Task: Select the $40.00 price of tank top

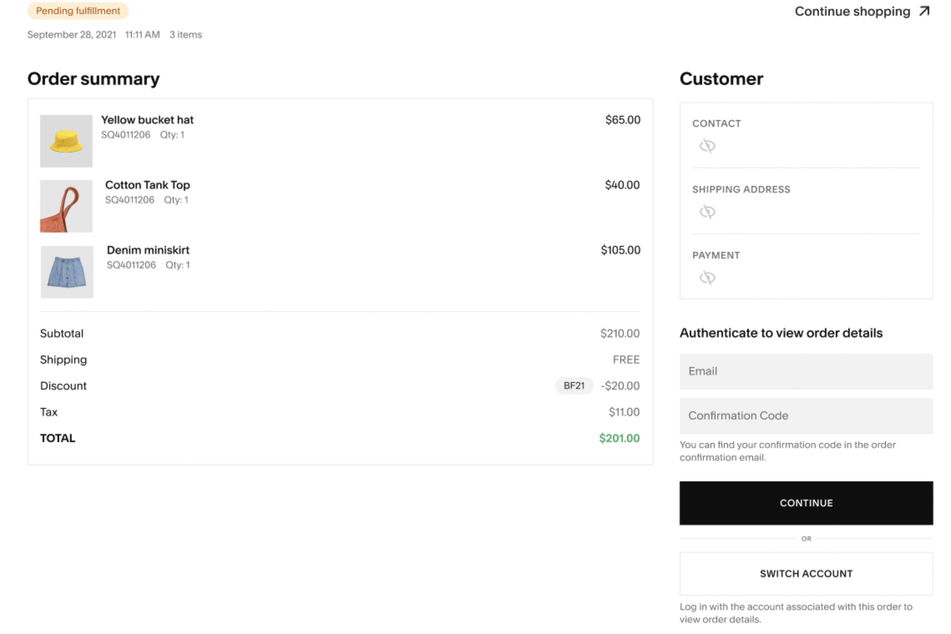Action: (622, 185)
